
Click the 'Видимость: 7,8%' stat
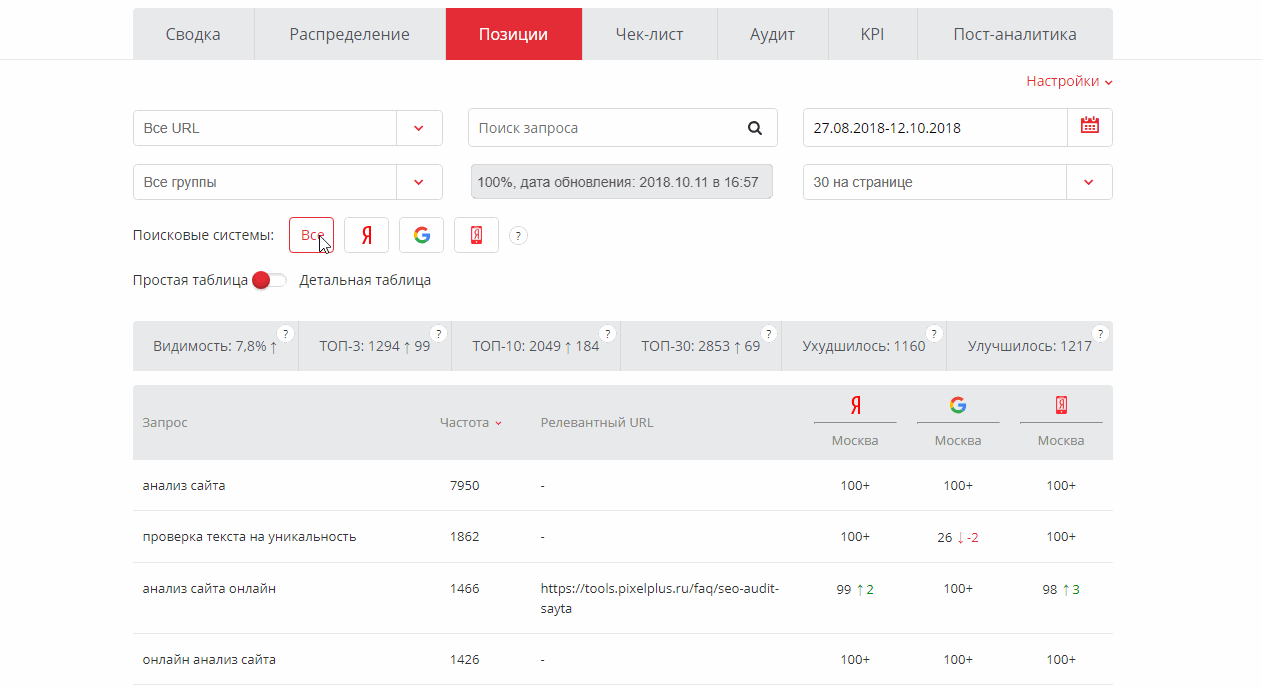coord(215,346)
